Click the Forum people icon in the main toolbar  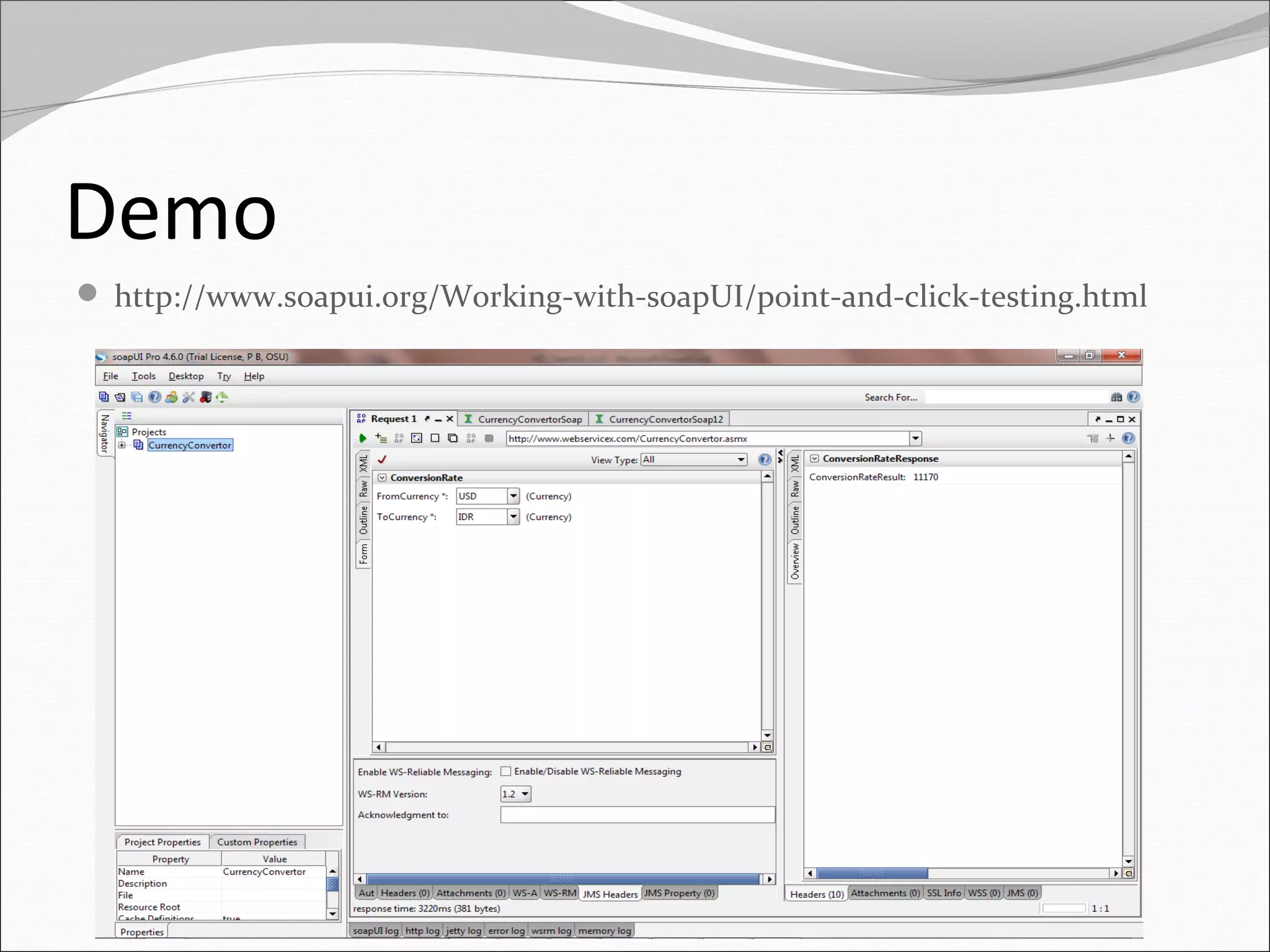coord(172,397)
